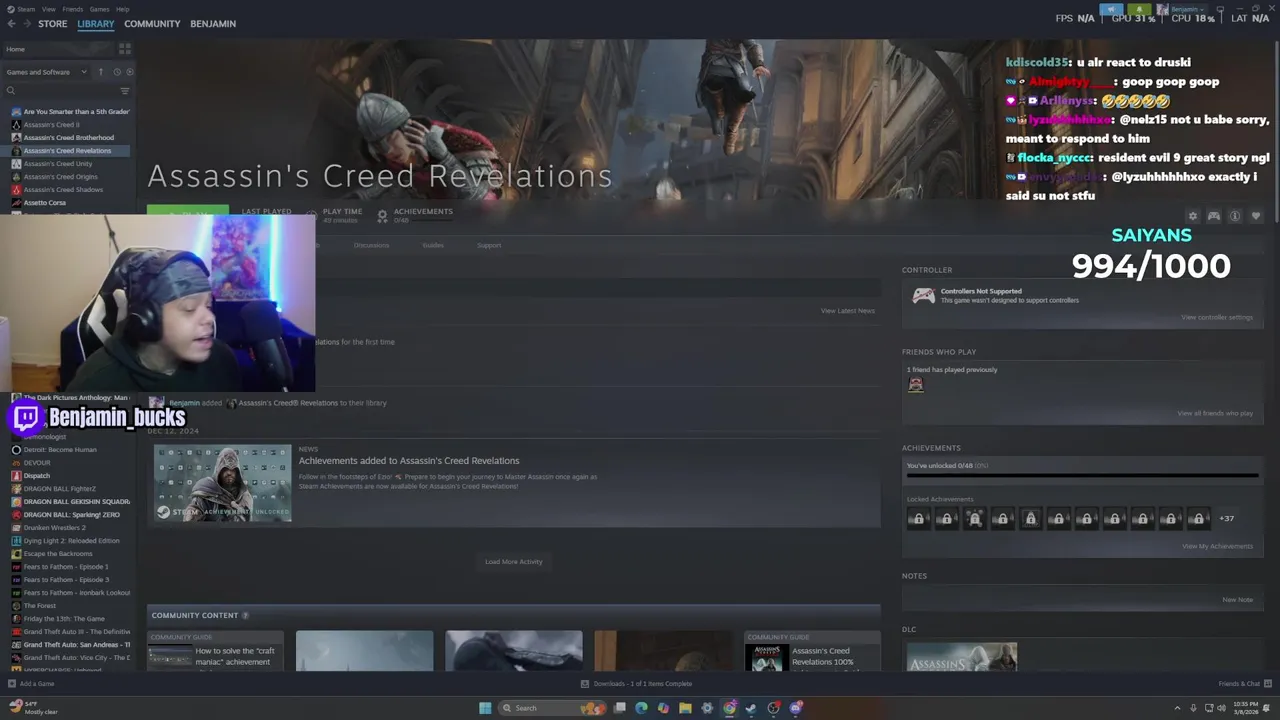Image resolution: width=1280 pixels, height=720 pixels.
Task: Open Revelations 100% community guide card
Action: point(812,652)
